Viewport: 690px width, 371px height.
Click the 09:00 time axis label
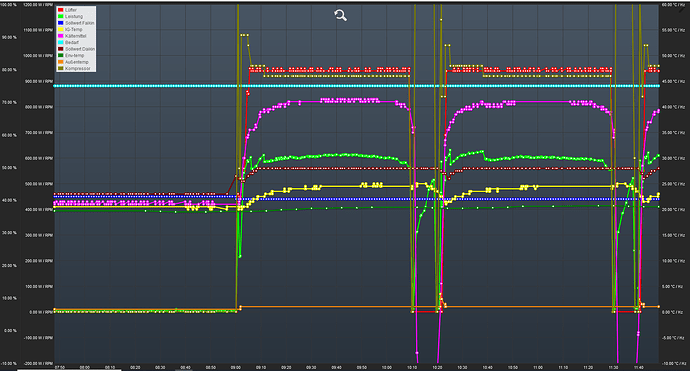236,367
